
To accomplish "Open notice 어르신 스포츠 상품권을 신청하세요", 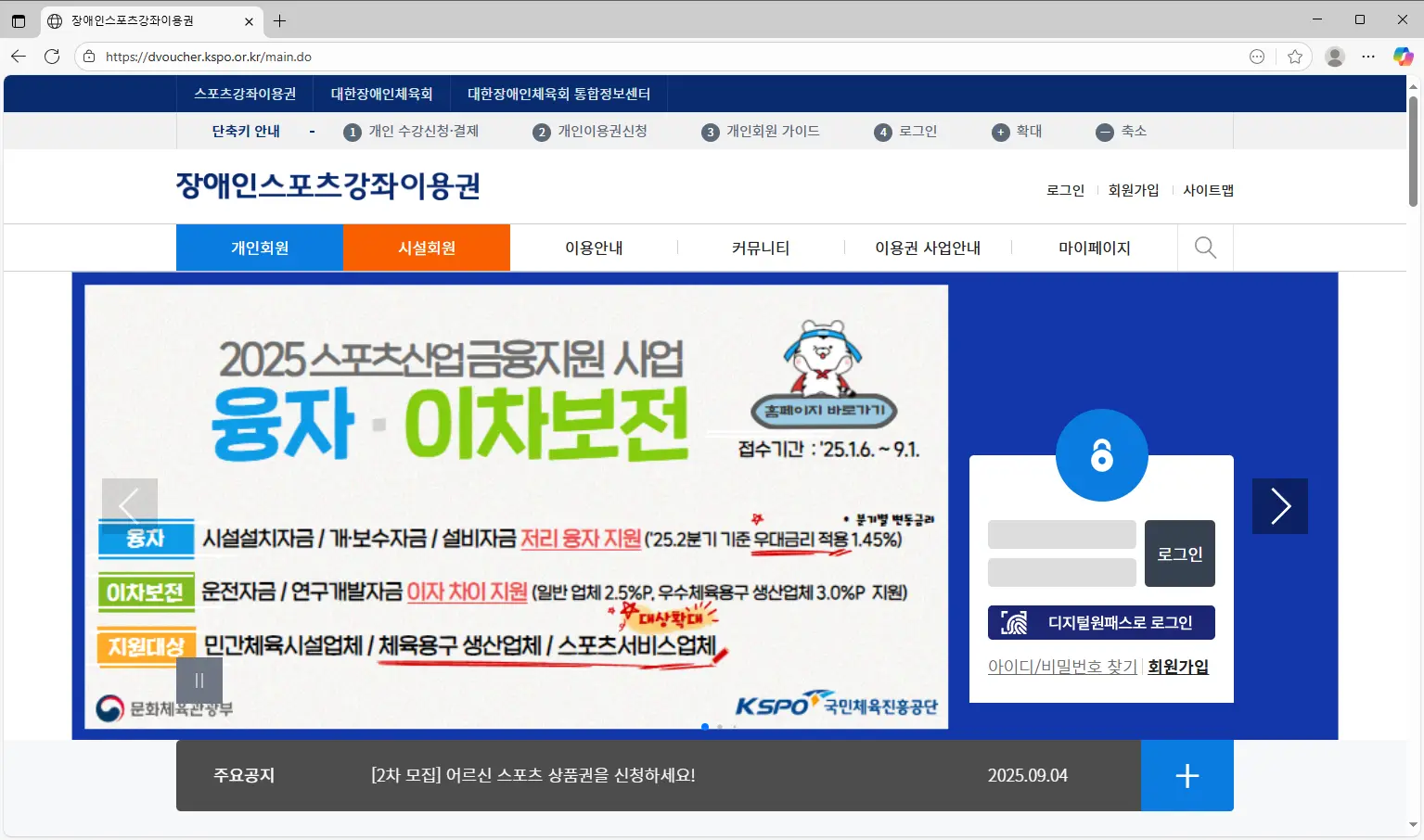I will [x=533, y=775].
